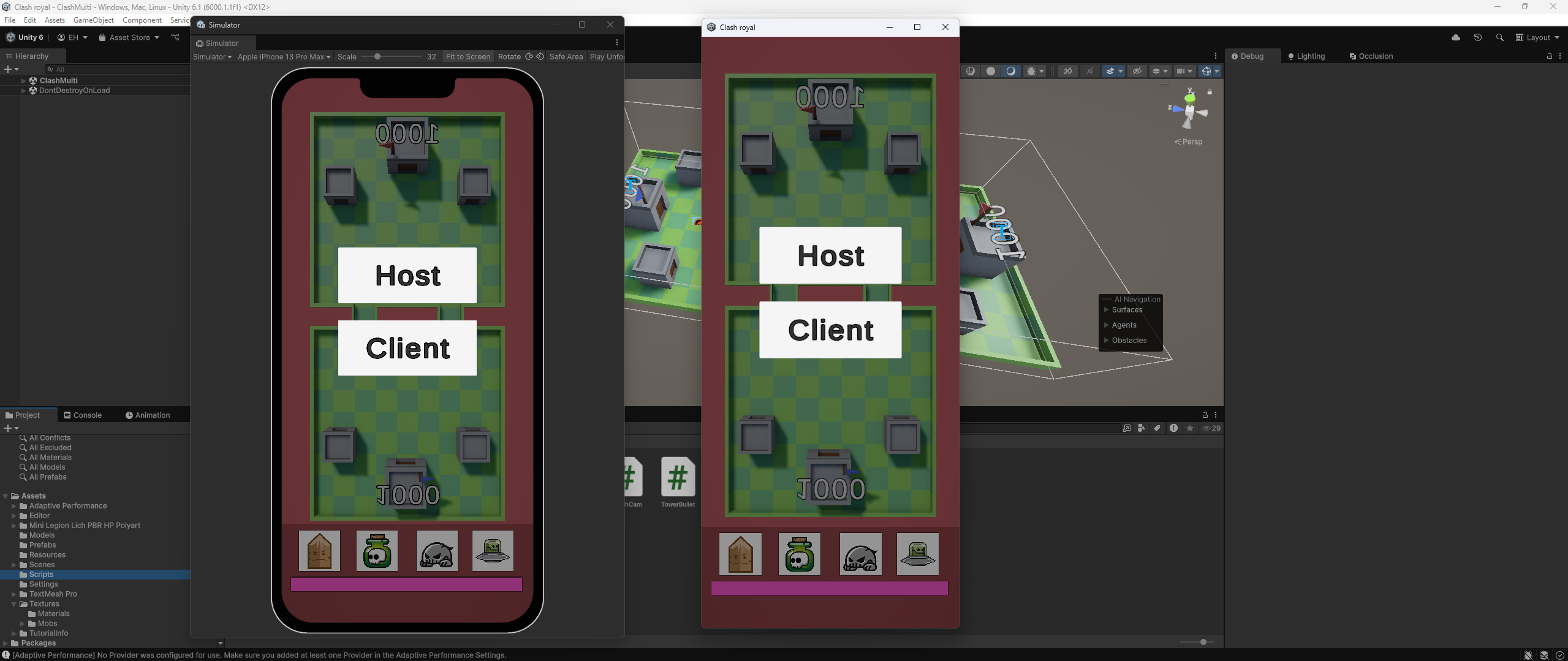This screenshot has width=1568, height=661.
Task: Toggle Project panel lock icon
Action: pos(1205,415)
